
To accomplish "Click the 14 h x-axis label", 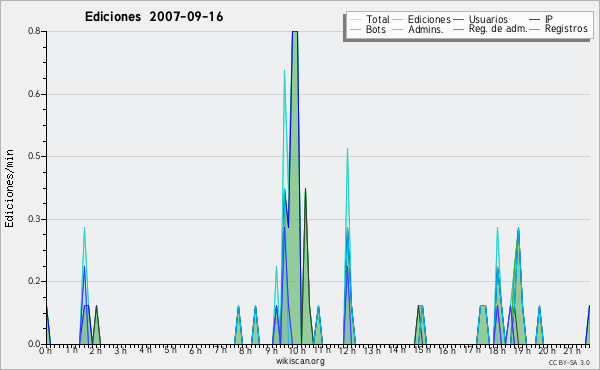I will 398,350.
